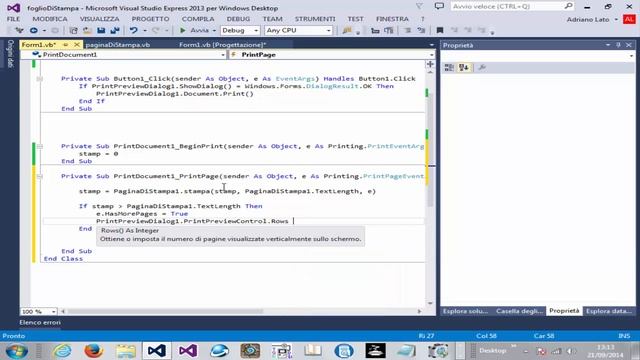Switch to the Esplora soluzioni tab
Screen dimensions: 640x360
pyautogui.click(x=465, y=311)
